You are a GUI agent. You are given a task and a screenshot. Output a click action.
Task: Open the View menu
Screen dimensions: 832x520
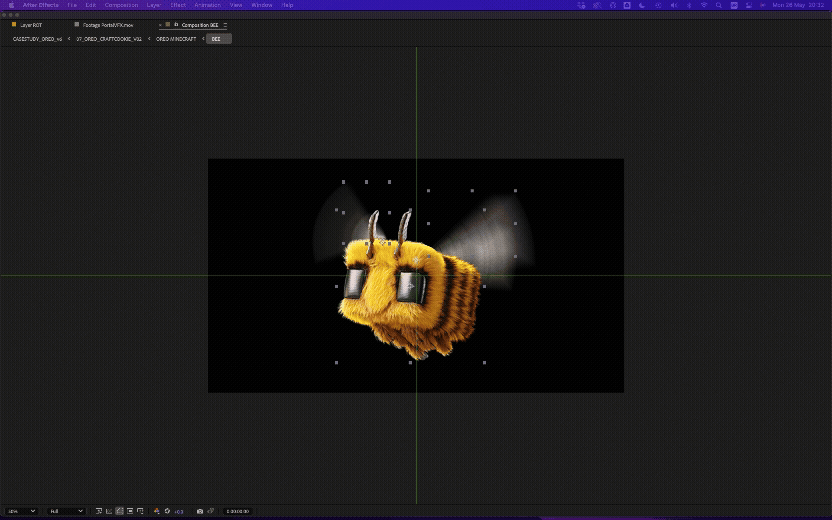[236, 5]
